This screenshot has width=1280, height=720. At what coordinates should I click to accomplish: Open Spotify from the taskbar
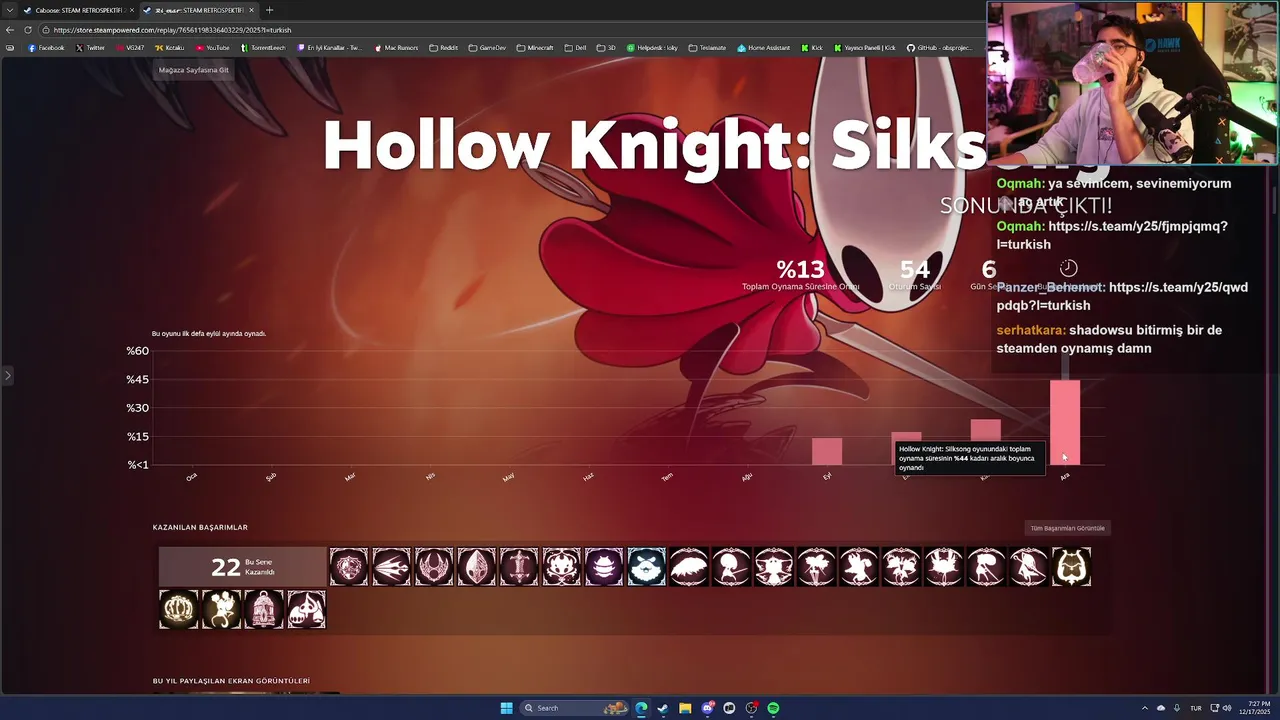(x=774, y=708)
